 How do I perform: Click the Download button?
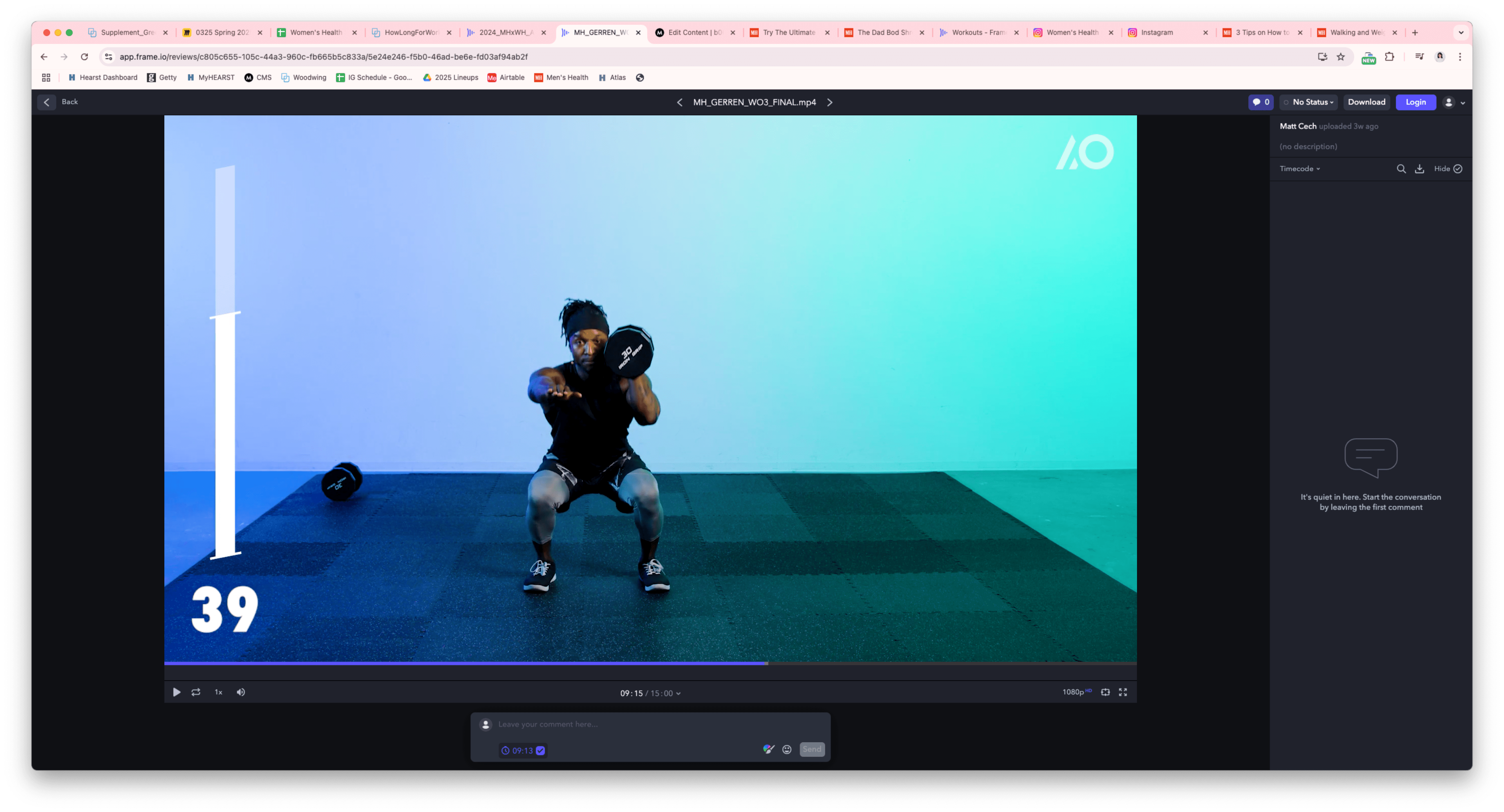[1366, 102]
